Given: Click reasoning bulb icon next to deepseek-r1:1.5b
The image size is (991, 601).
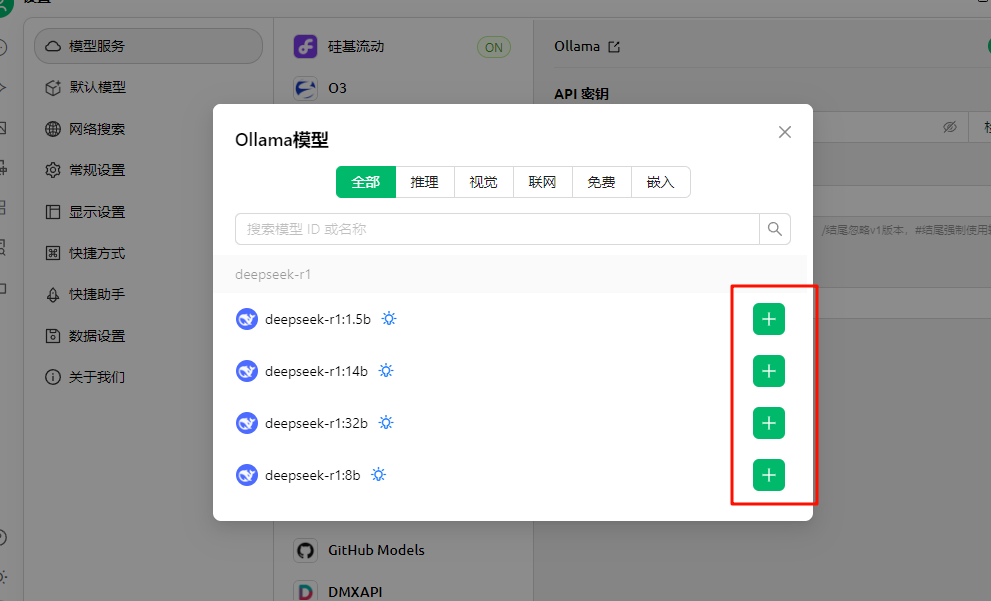Looking at the screenshot, I should [x=389, y=319].
